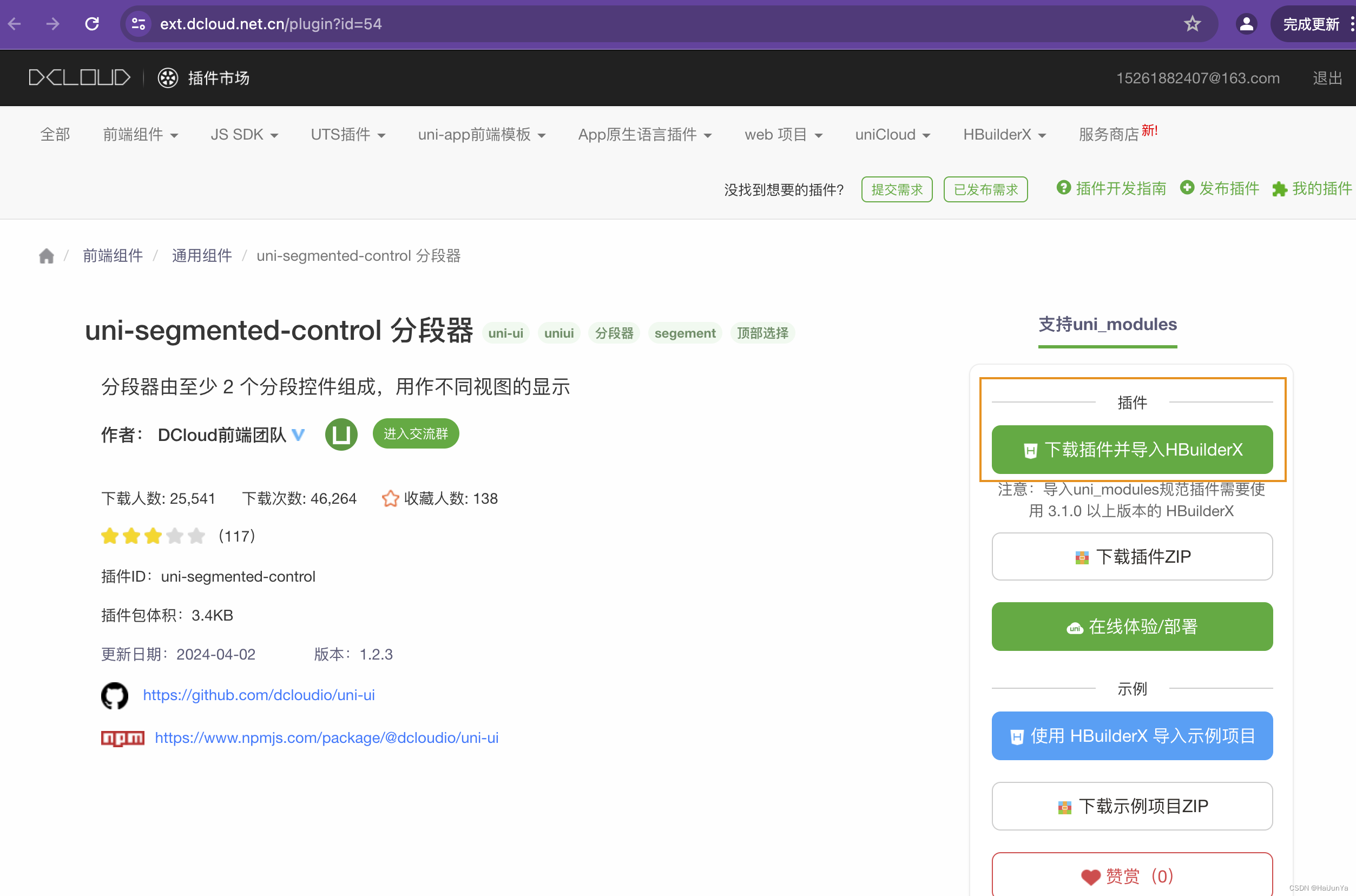1356x896 pixels.
Task: Click 使用 HBuilderX 导入示例项目 button
Action: point(1132,736)
